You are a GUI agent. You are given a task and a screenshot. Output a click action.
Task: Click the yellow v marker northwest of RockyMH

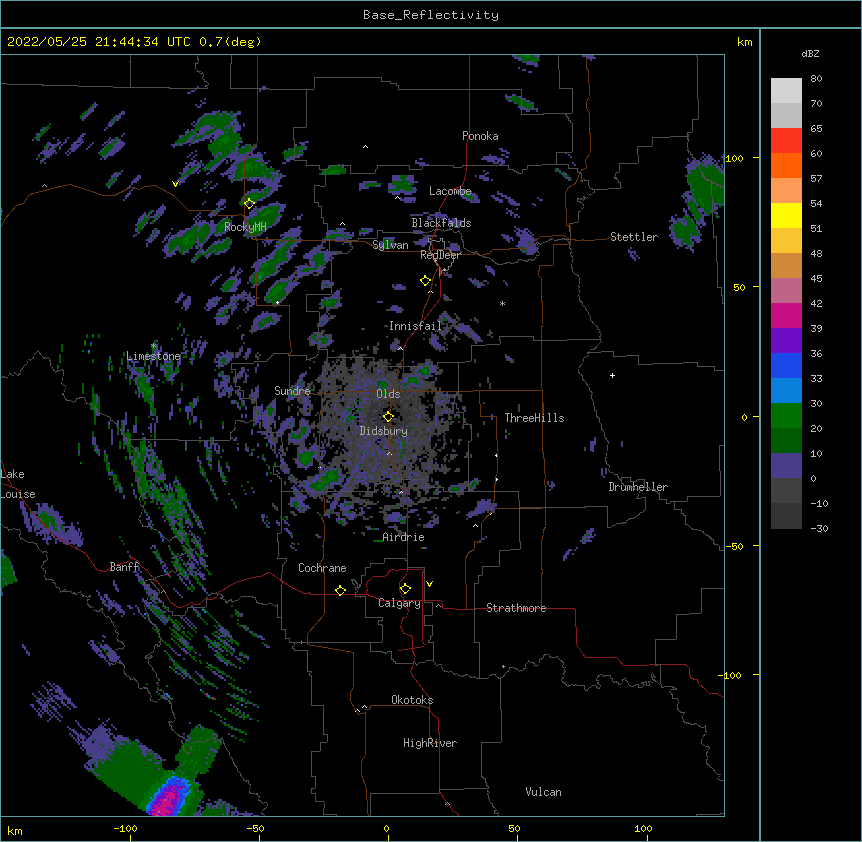tap(175, 184)
